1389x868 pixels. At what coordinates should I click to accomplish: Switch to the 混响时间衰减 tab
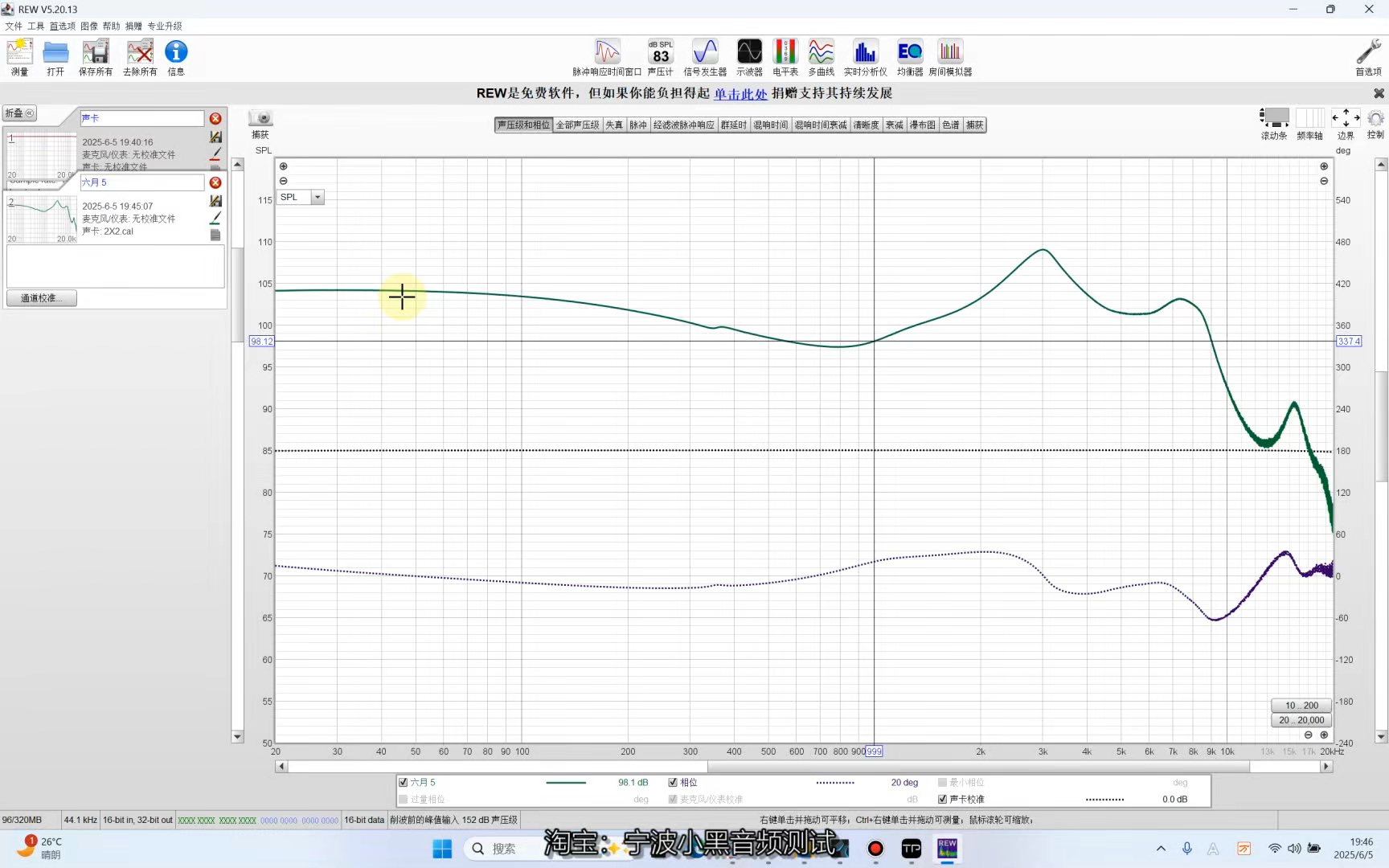click(821, 125)
